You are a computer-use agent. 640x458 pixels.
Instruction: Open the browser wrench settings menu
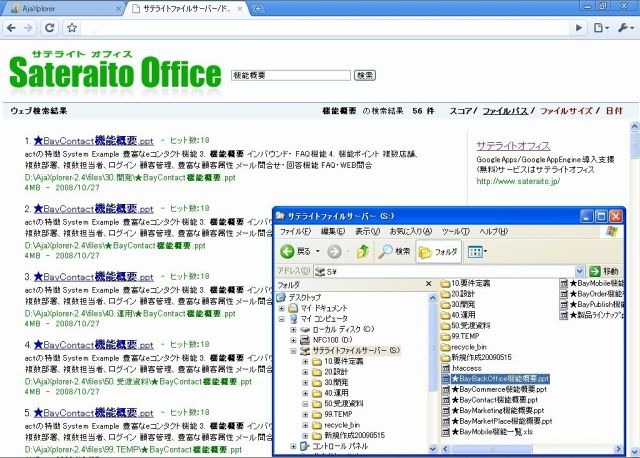(625, 28)
